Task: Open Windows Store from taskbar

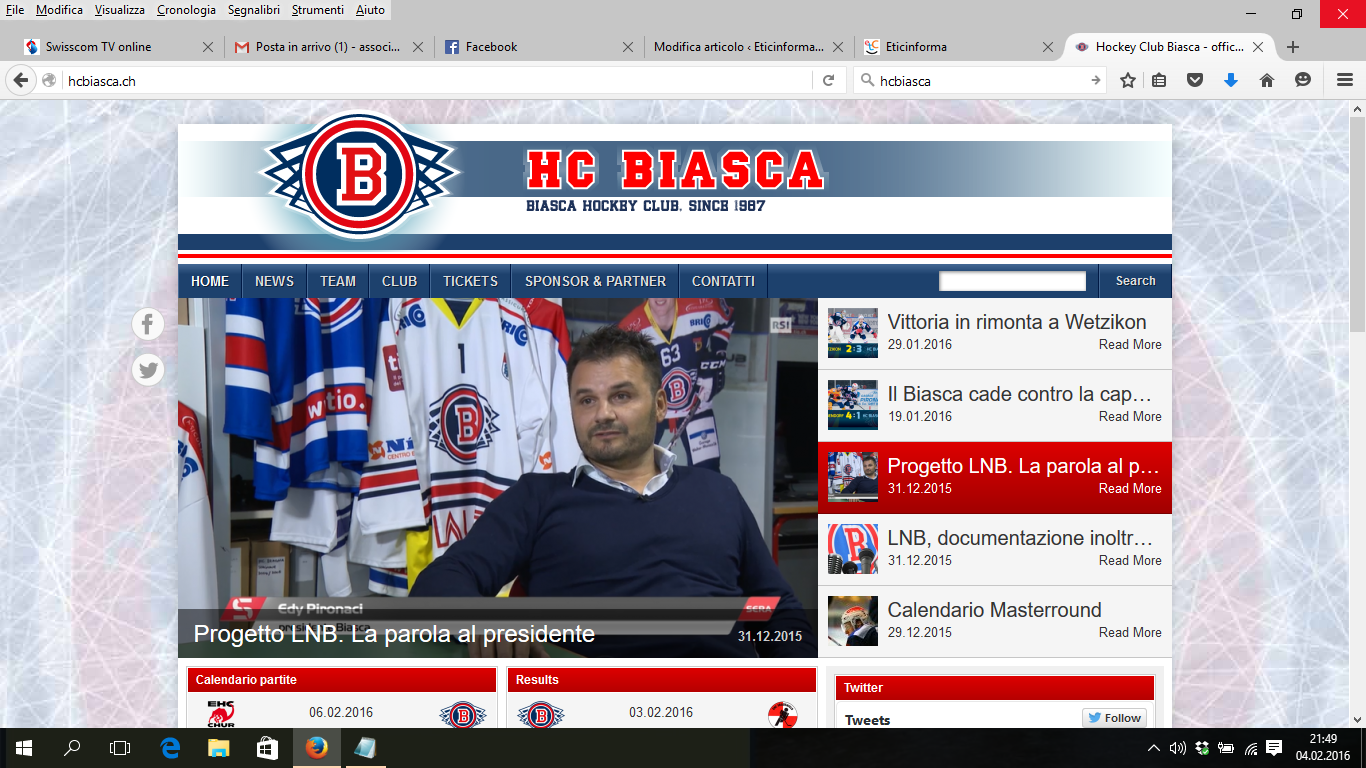Action: [267, 748]
